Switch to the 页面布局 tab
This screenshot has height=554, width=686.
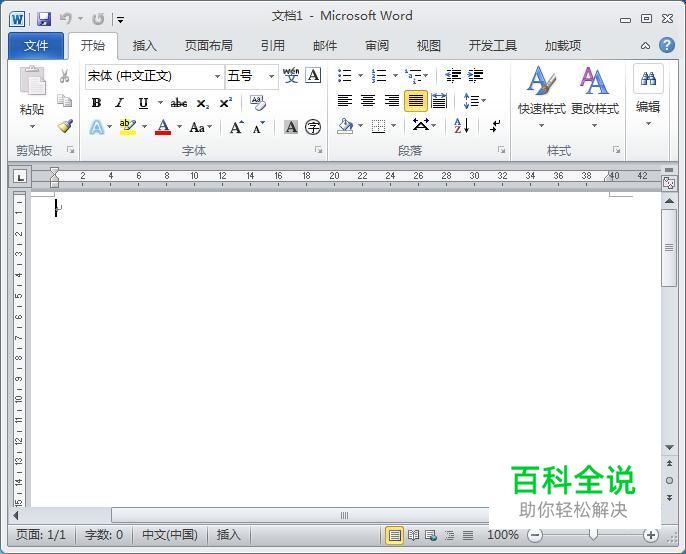click(x=208, y=46)
